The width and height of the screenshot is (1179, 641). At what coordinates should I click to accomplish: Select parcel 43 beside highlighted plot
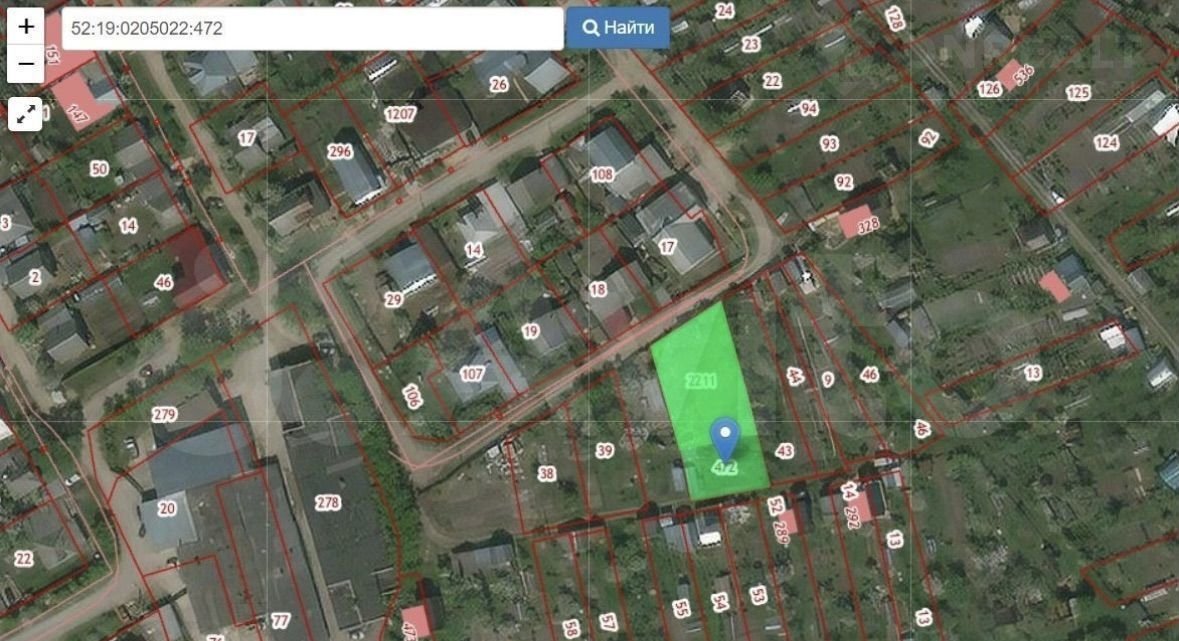(784, 451)
